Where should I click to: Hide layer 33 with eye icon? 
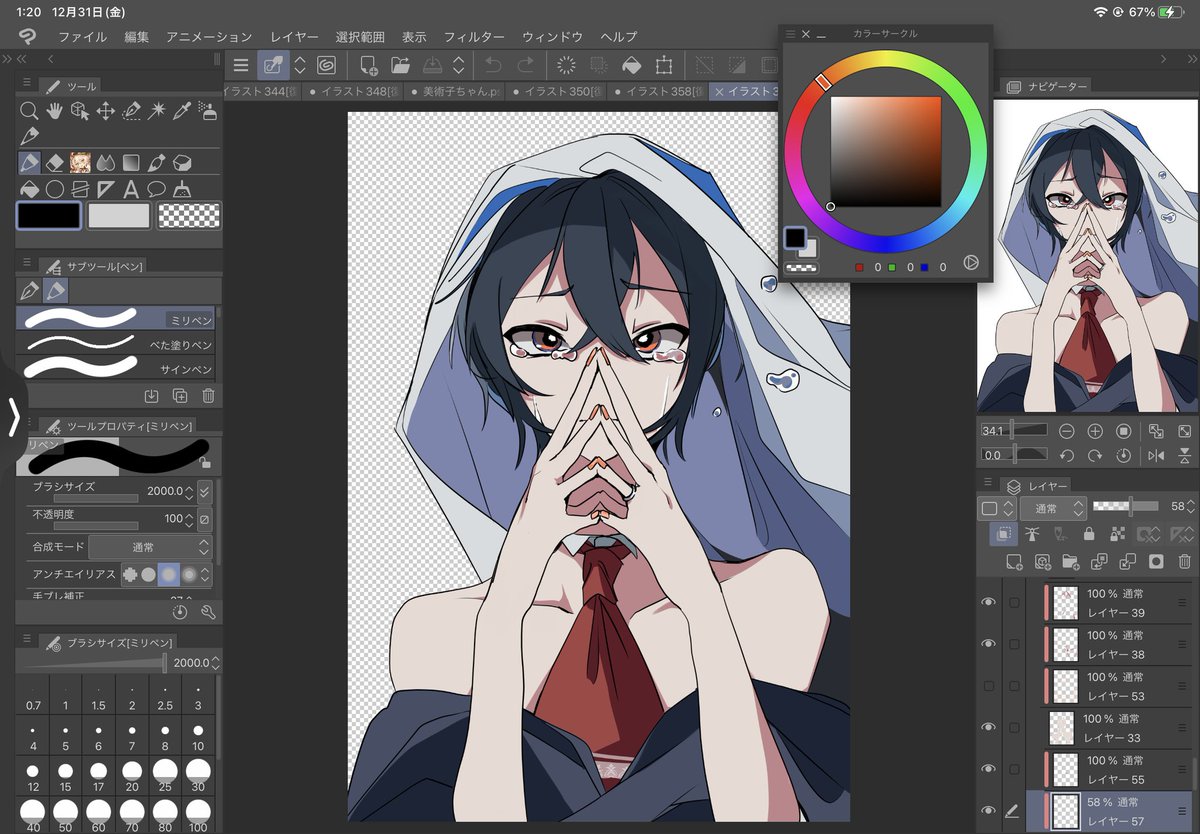pyautogui.click(x=989, y=727)
